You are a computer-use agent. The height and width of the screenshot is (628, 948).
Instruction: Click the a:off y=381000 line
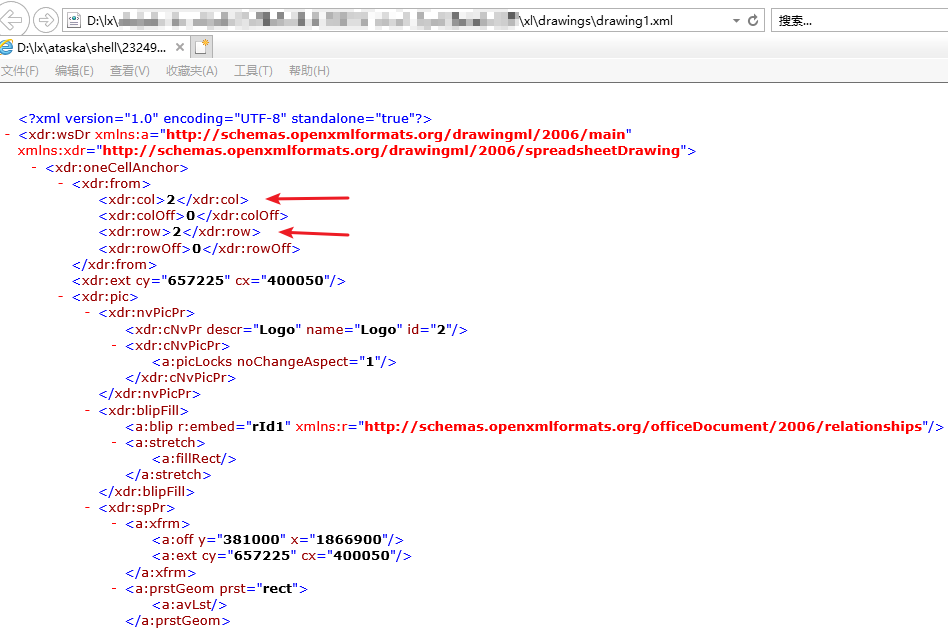pyautogui.click(x=278, y=540)
